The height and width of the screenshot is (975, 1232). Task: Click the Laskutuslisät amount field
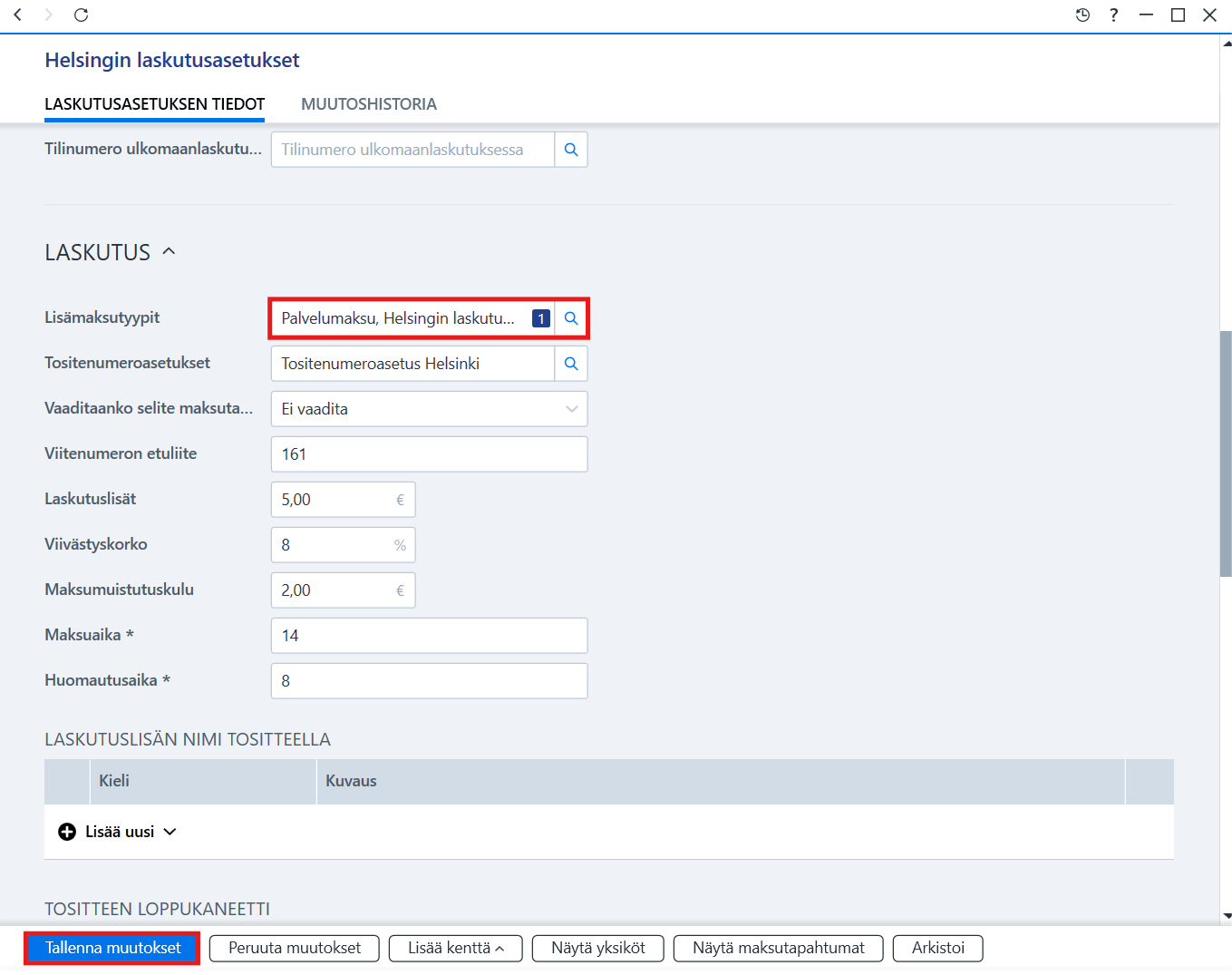343,500
